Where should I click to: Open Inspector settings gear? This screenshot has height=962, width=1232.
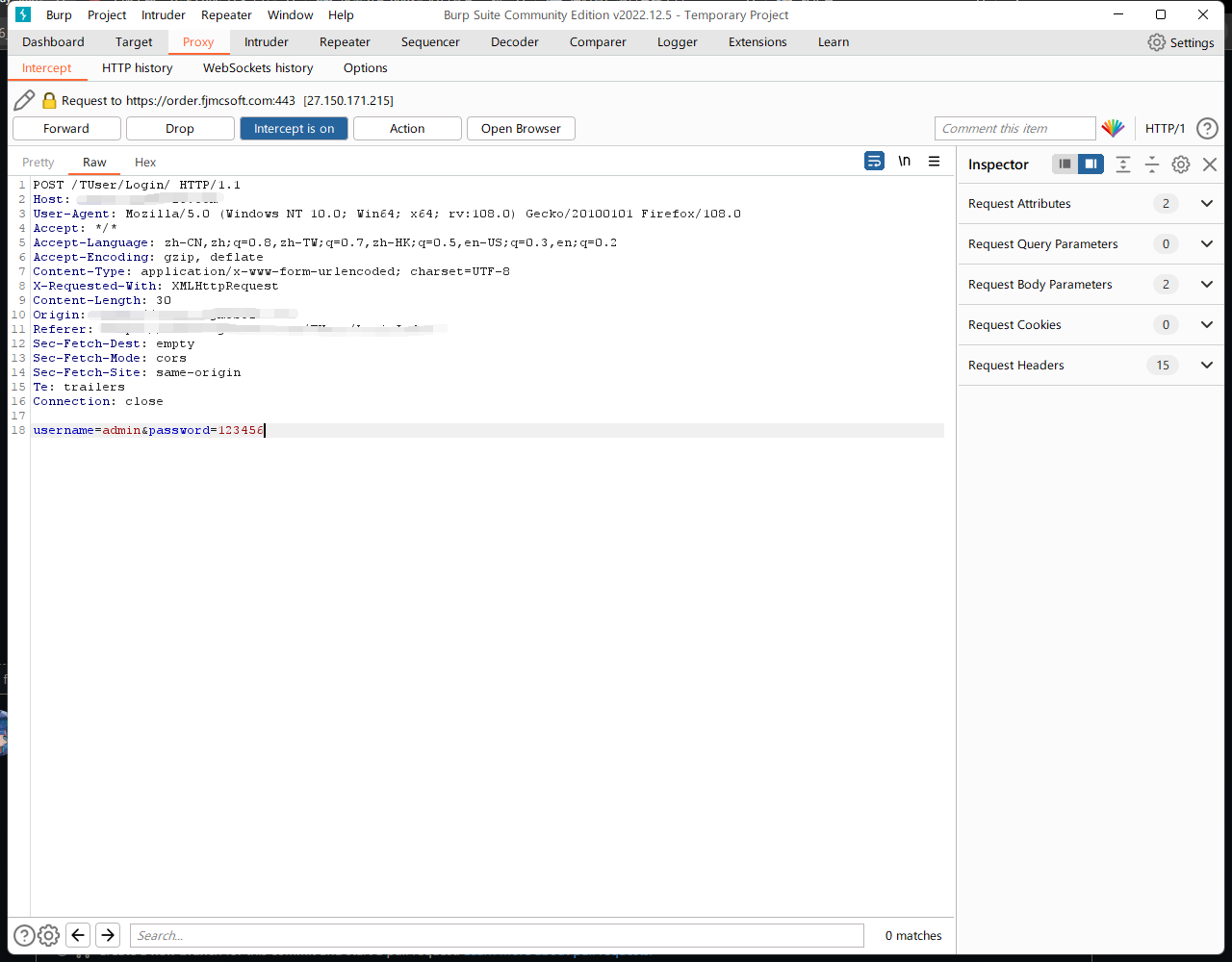click(x=1181, y=165)
